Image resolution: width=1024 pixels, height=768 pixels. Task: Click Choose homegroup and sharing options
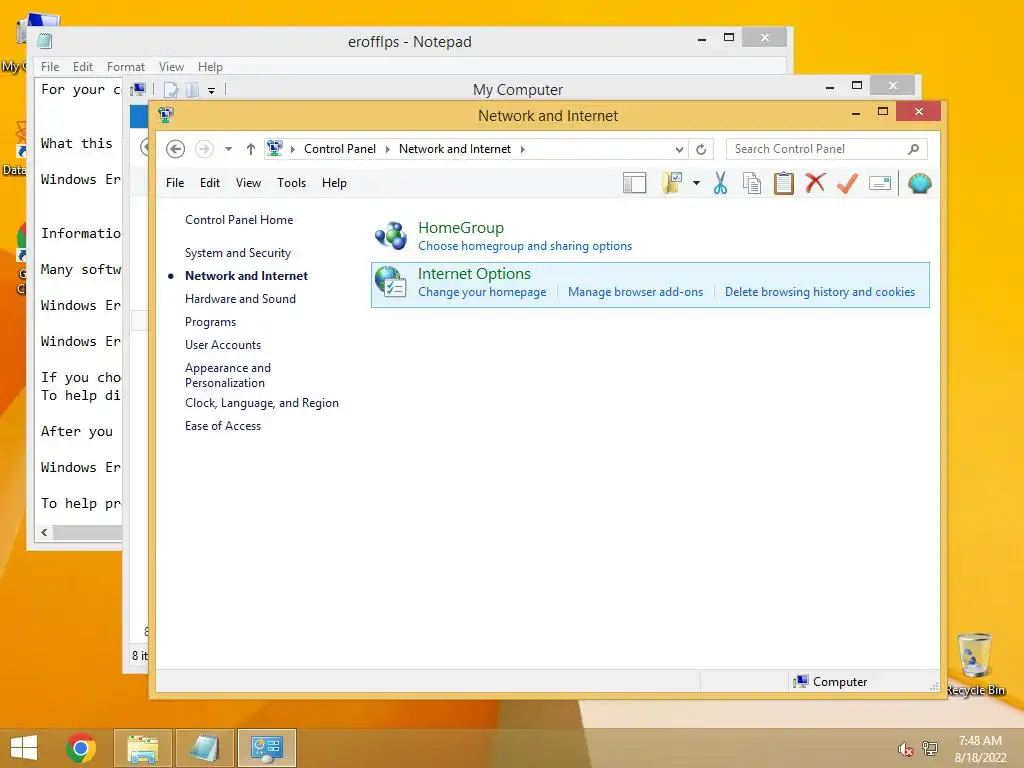tap(525, 246)
